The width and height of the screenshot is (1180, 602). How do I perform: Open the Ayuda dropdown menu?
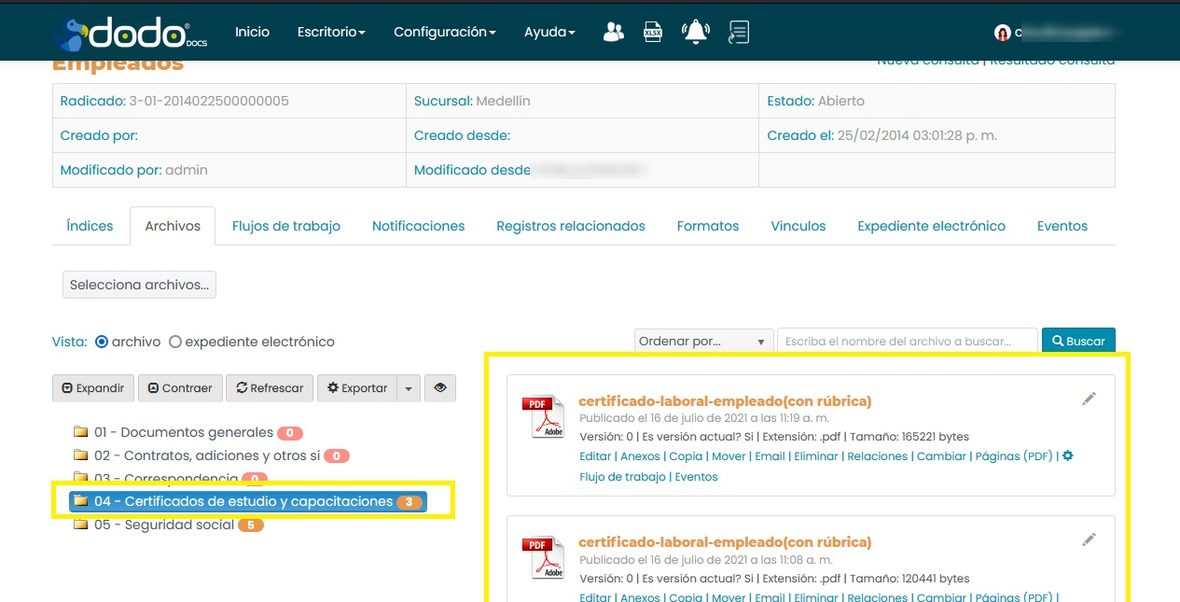(549, 32)
